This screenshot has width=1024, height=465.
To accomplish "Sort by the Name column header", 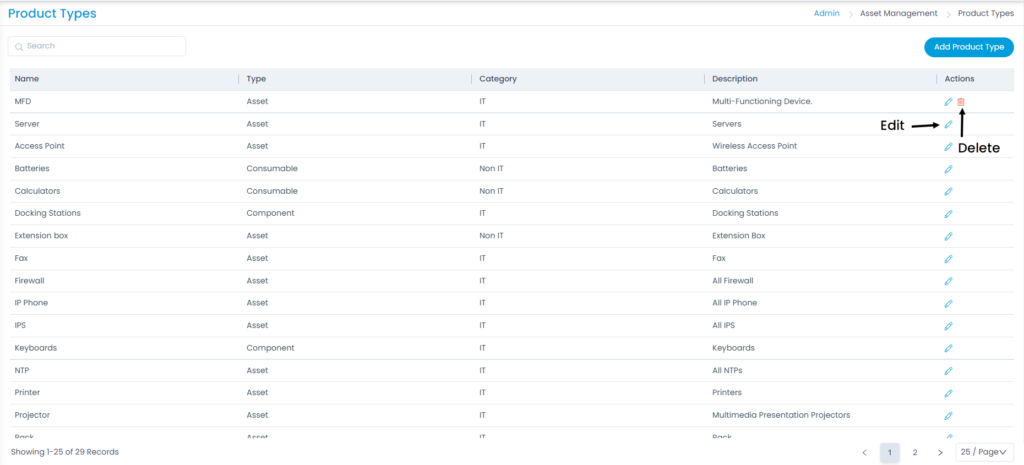I will click(x=27, y=79).
